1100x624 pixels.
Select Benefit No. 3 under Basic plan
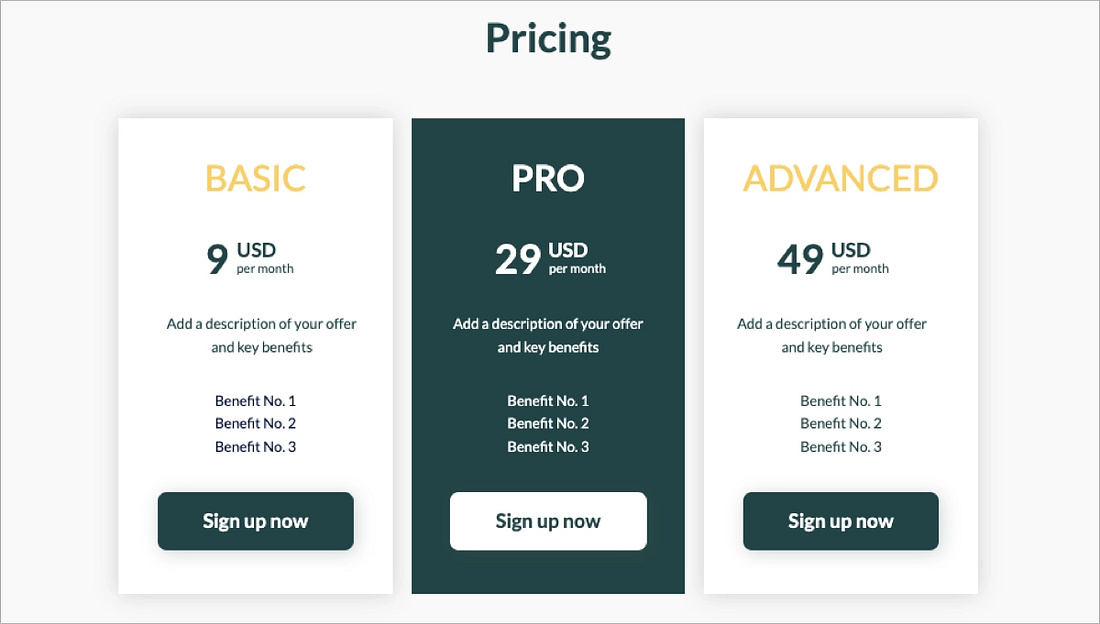tap(255, 446)
